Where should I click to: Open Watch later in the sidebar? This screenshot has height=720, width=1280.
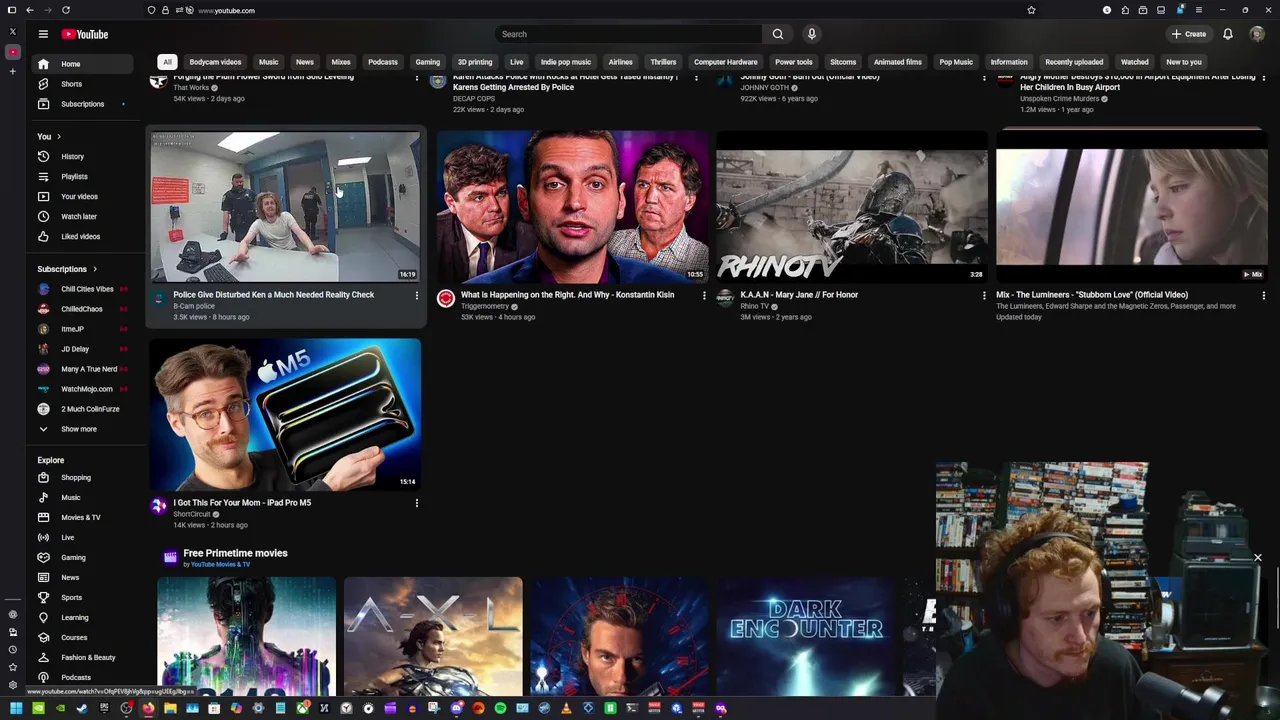80,216
